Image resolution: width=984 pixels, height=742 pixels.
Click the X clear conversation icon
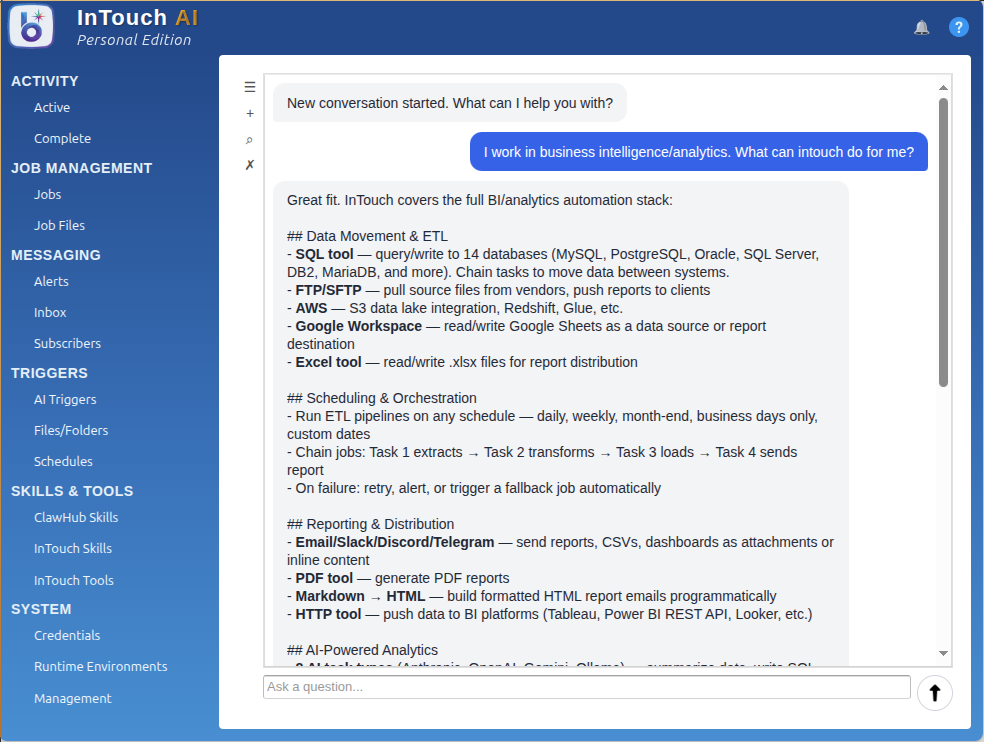249,164
